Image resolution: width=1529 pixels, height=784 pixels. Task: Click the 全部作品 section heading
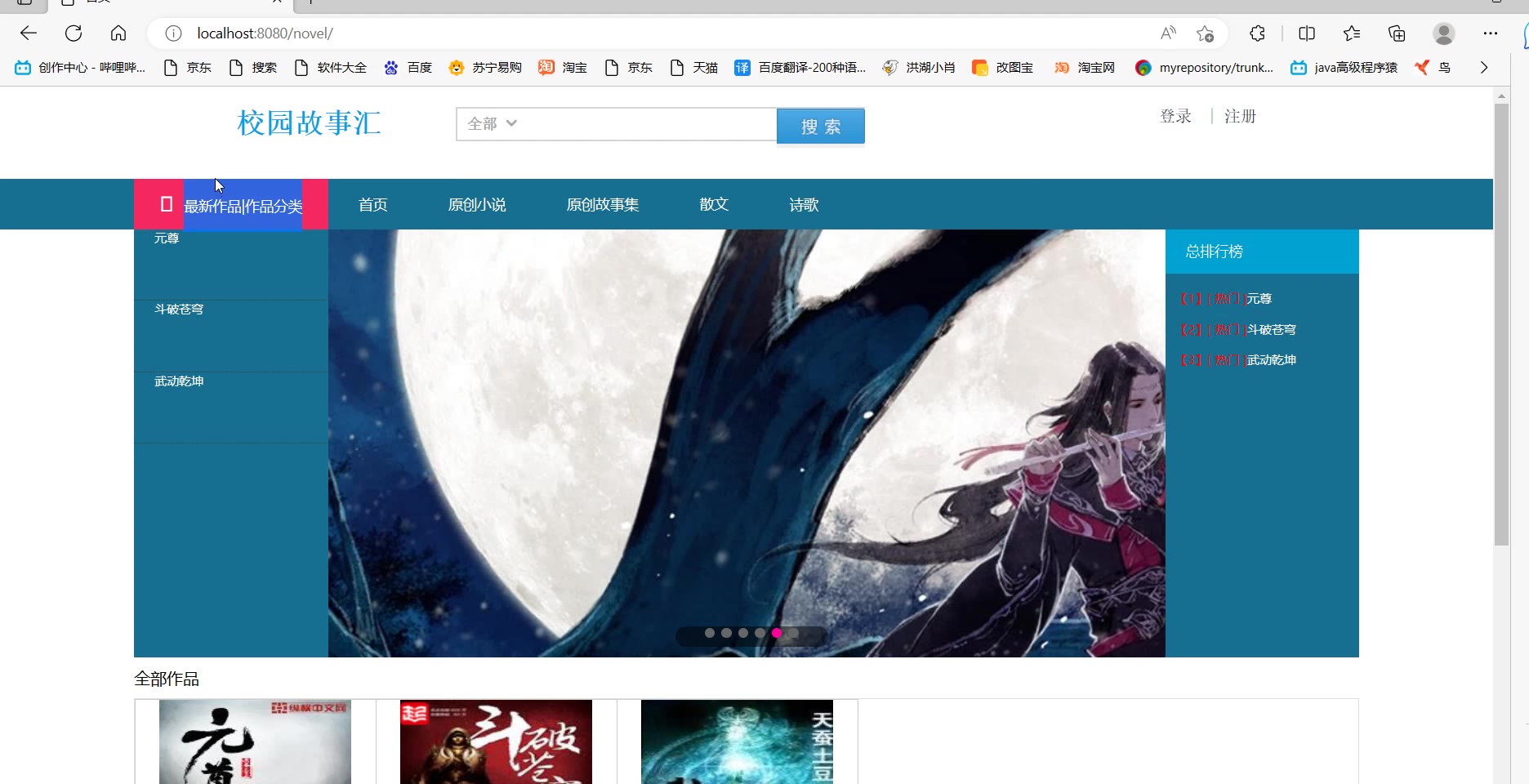167,679
